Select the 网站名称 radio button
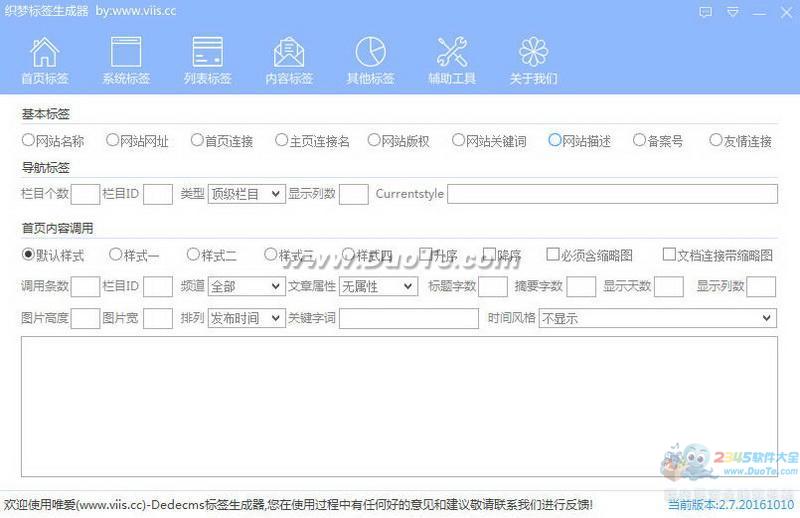This screenshot has width=800, height=518. tap(28, 140)
